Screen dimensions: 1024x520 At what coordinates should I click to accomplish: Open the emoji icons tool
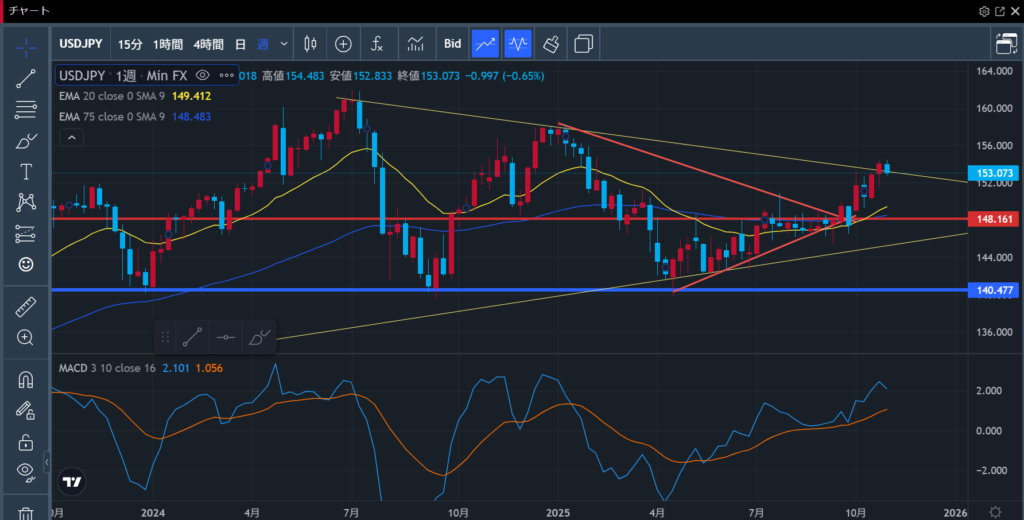tap(26, 265)
